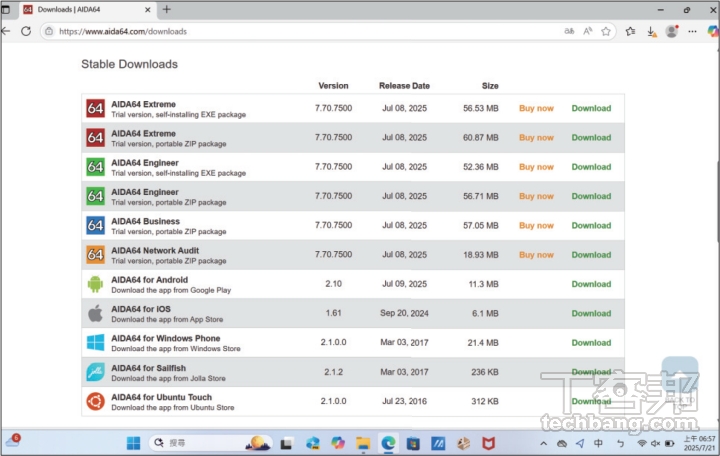Image resolution: width=720 pixels, height=456 pixels.
Task: Click the orange AIDA64 Network Audit icon
Action: [x=95, y=255]
